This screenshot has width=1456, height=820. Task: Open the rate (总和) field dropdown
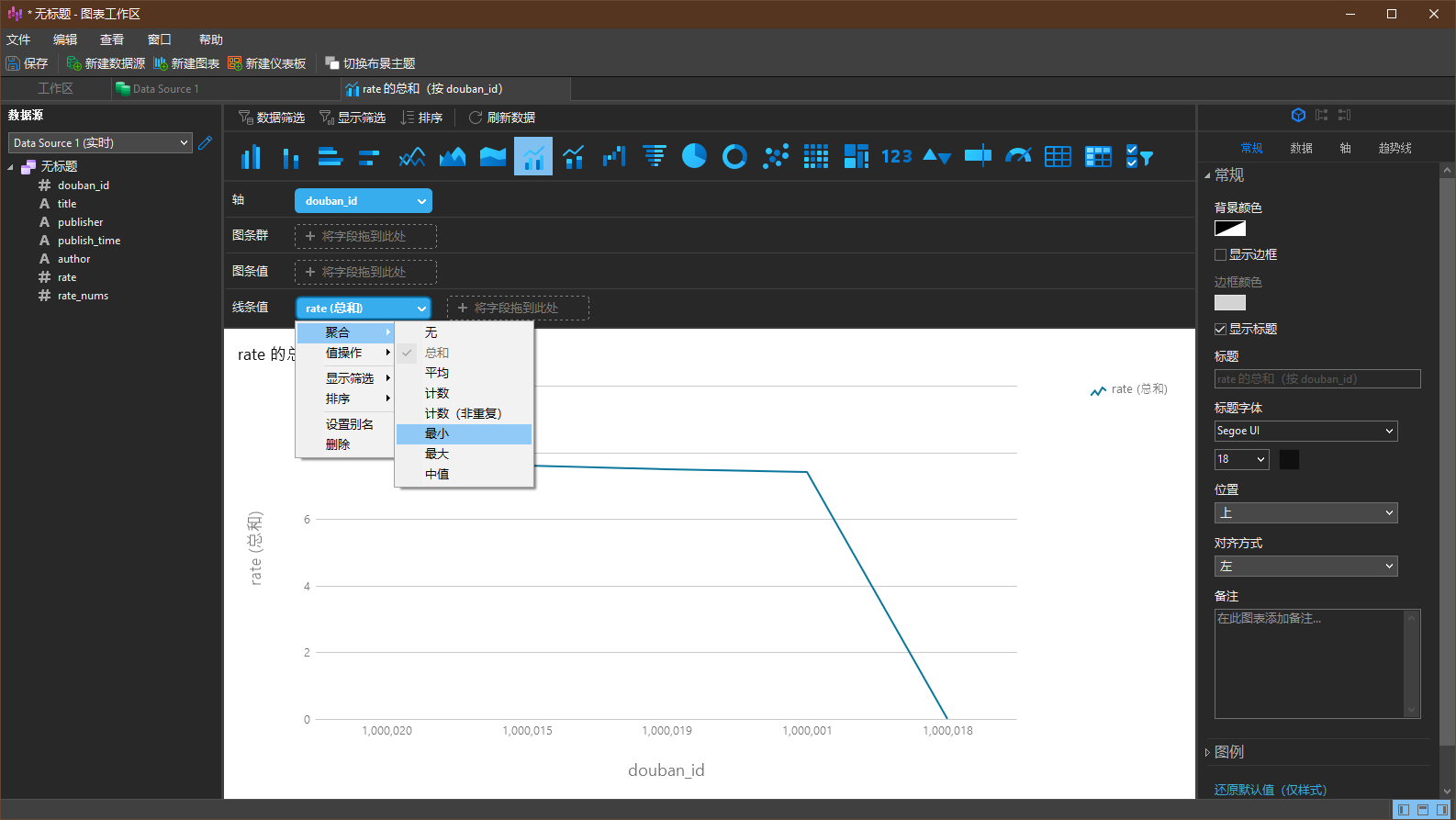(364, 308)
